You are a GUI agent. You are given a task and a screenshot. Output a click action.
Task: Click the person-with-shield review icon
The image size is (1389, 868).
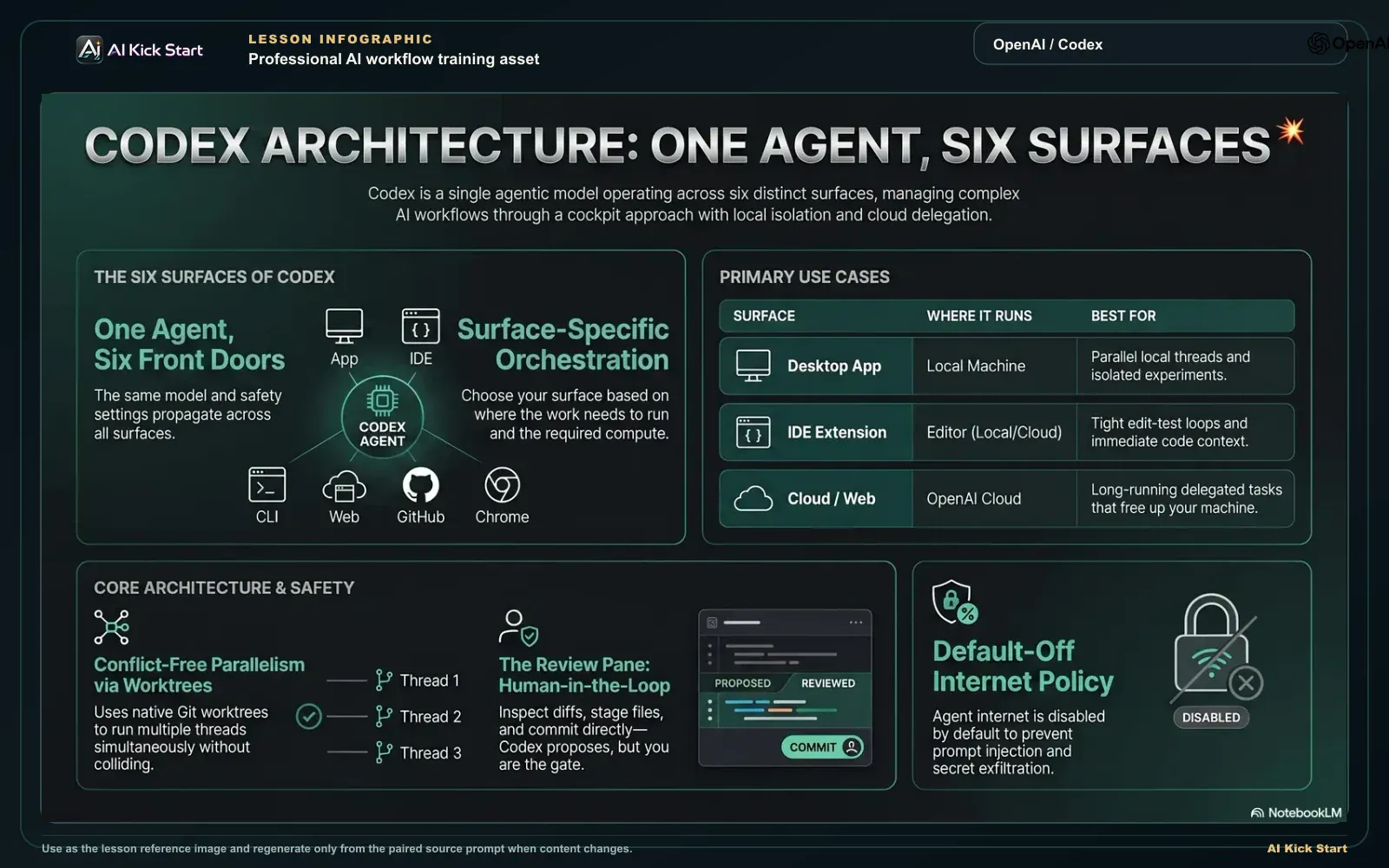point(518,628)
